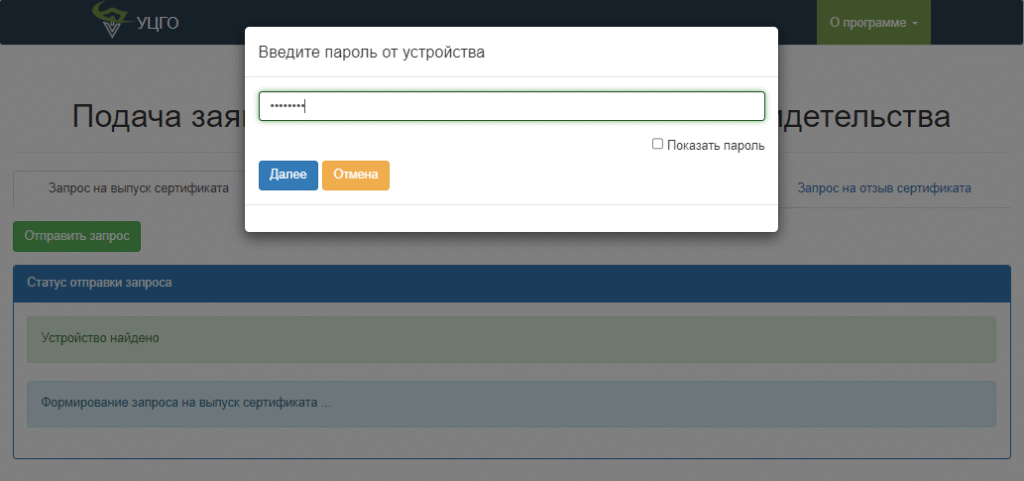
Task: Click the Статус отправки запроса panel header
Action: click(512, 283)
